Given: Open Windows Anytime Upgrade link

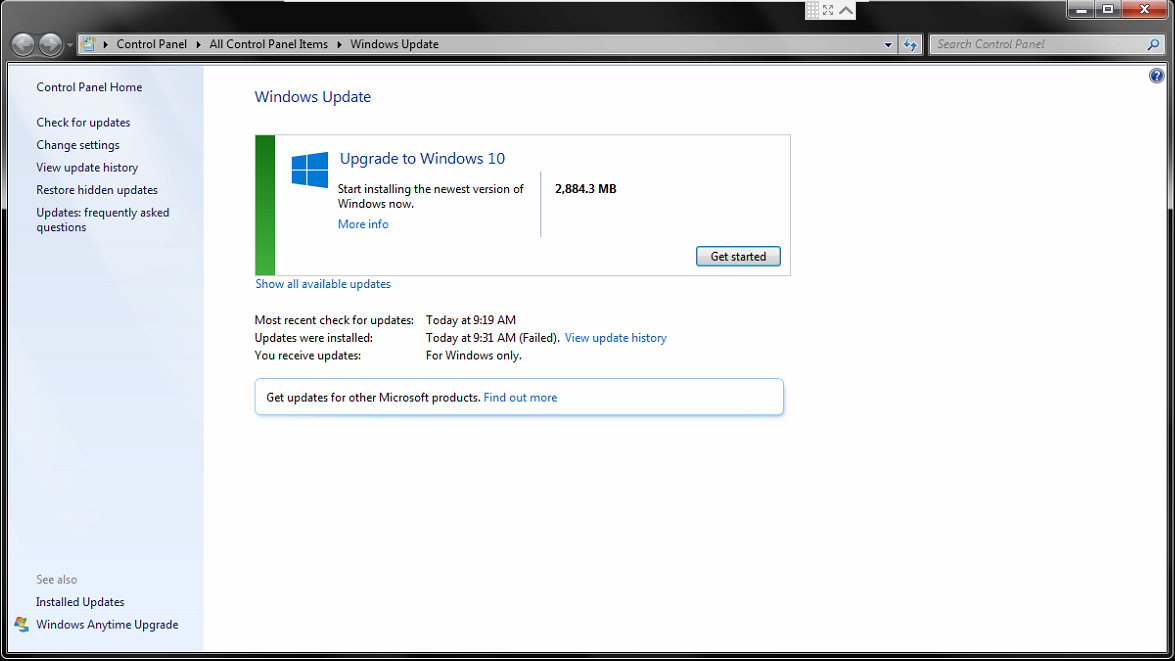Looking at the screenshot, I should tap(107, 624).
